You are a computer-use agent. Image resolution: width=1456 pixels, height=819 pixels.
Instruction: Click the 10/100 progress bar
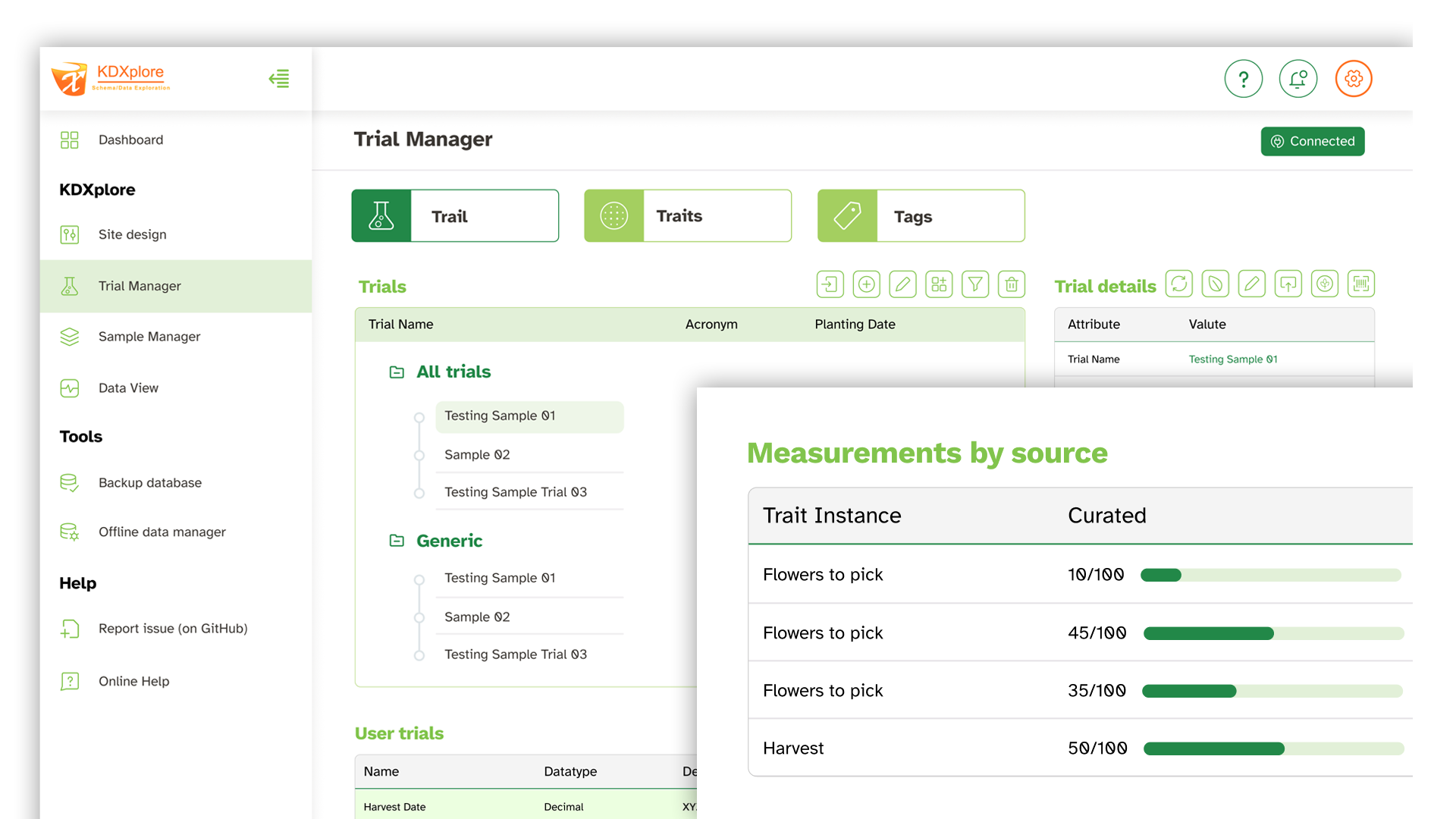[x=1271, y=576]
